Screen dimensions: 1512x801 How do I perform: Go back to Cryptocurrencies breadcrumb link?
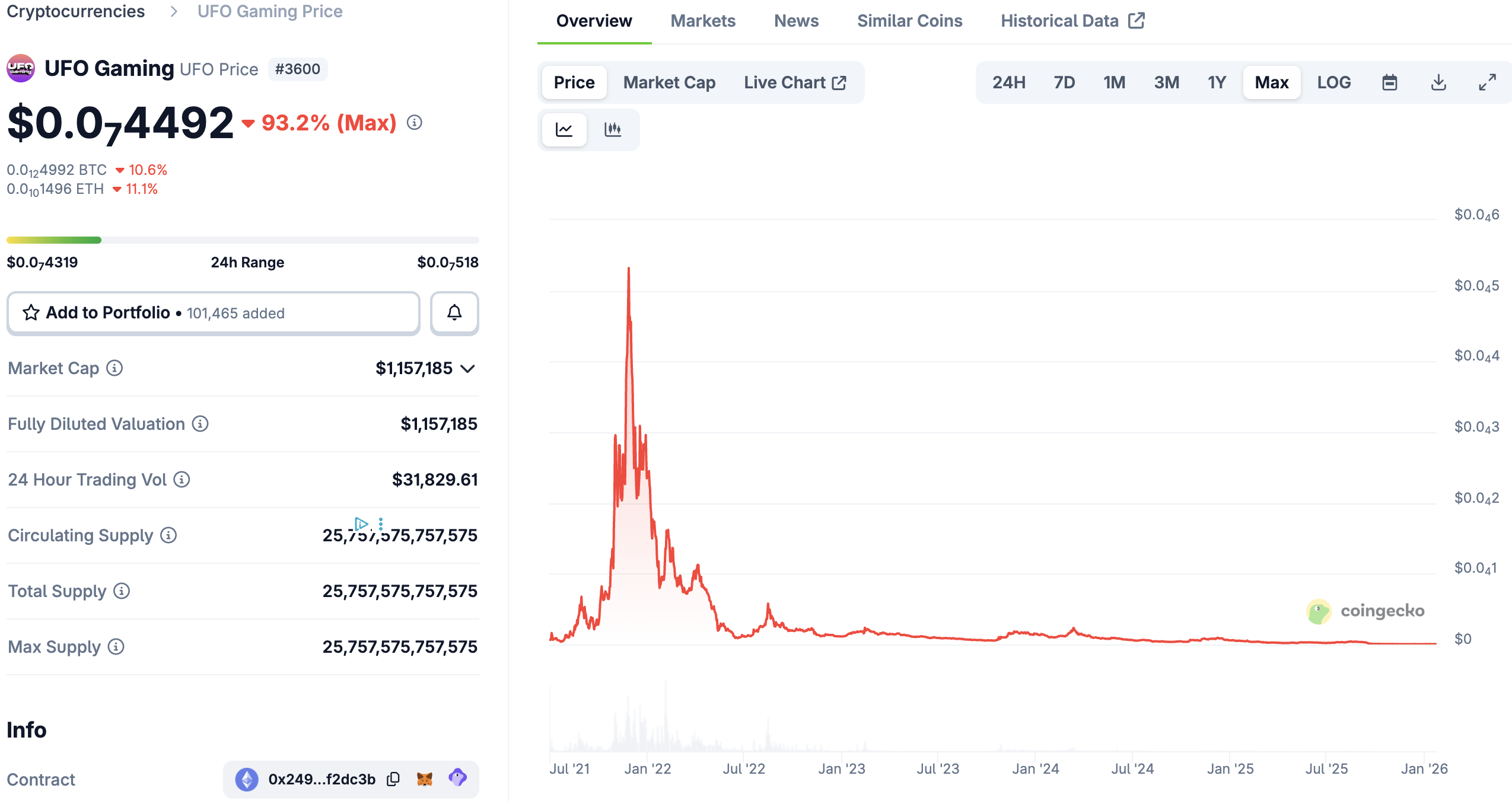(75, 11)
